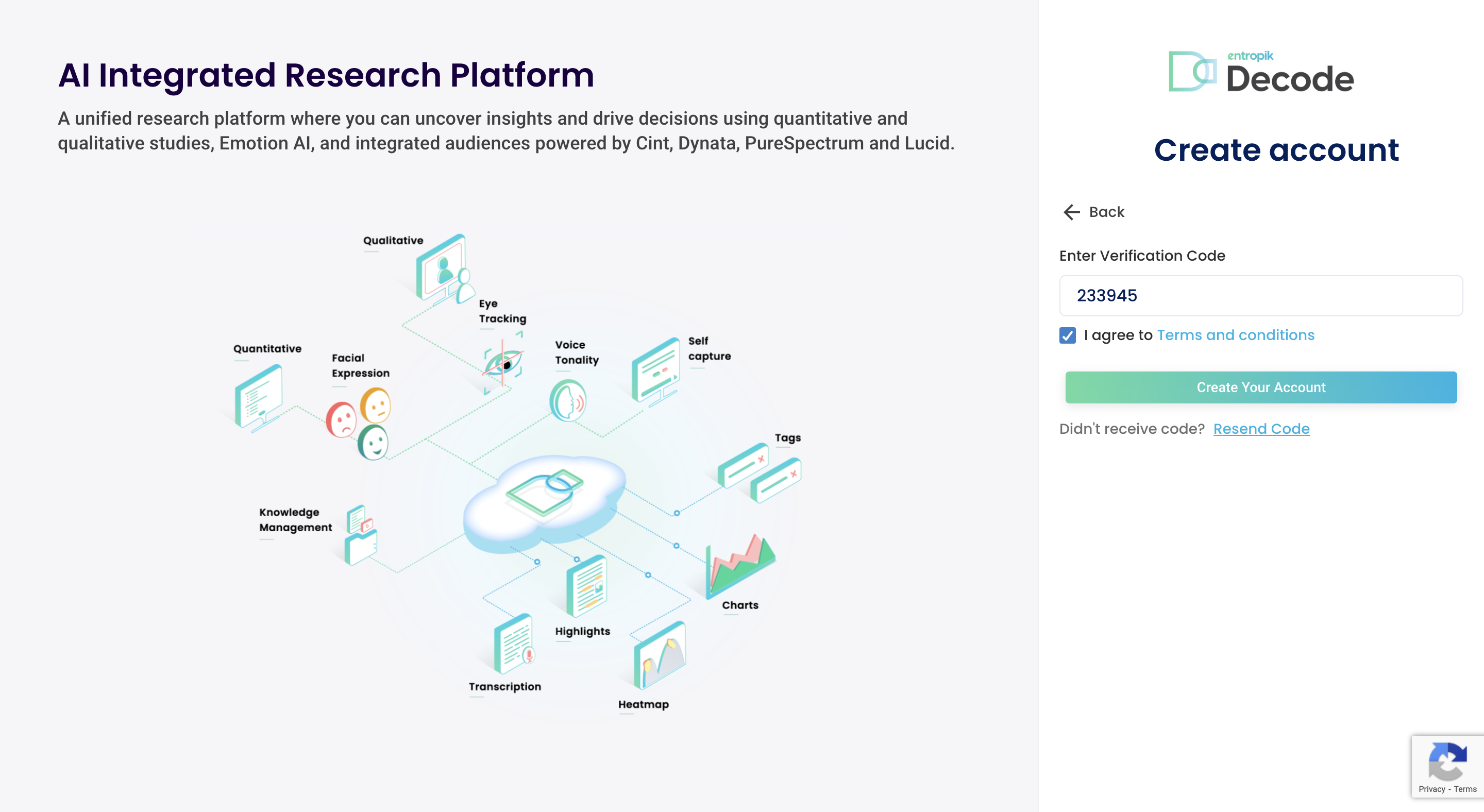Uncheck the Terms agreement checkbox
Screen dimensions: 1484x812
(1067, 335)
